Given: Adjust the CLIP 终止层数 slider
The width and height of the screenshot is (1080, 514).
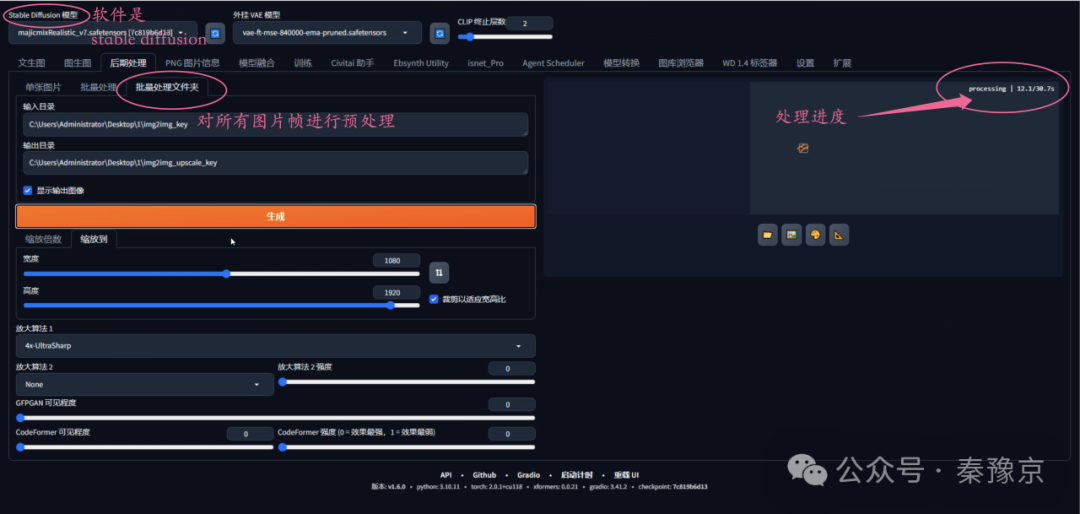Looking at the screenshot, I should point(505,37).
